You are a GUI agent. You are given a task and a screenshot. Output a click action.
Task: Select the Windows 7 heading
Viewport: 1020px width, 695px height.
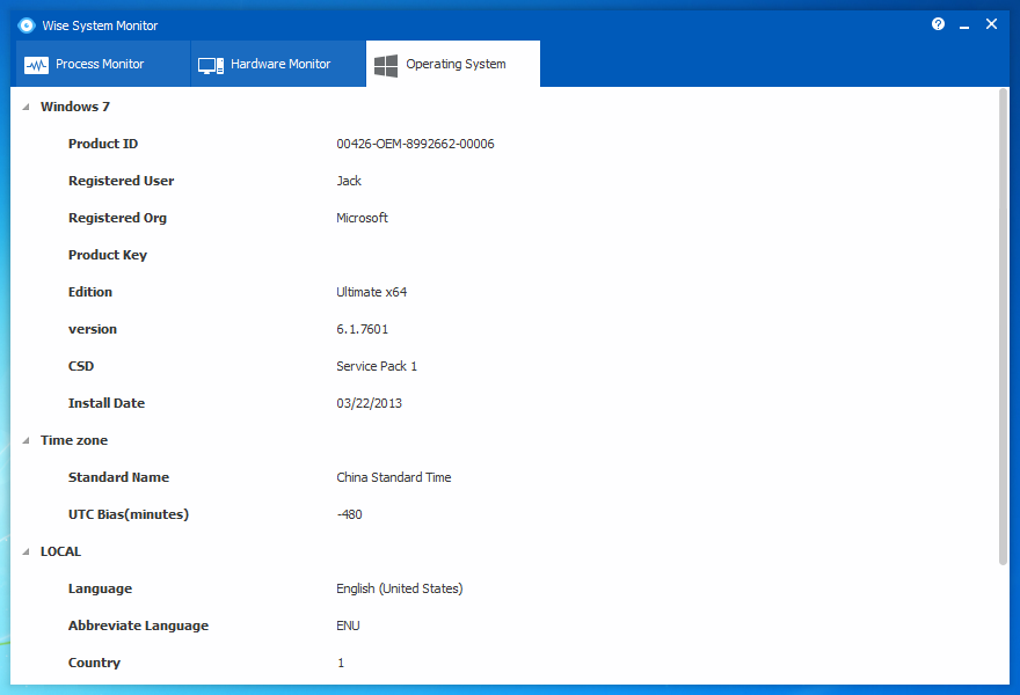pos(75,107)
